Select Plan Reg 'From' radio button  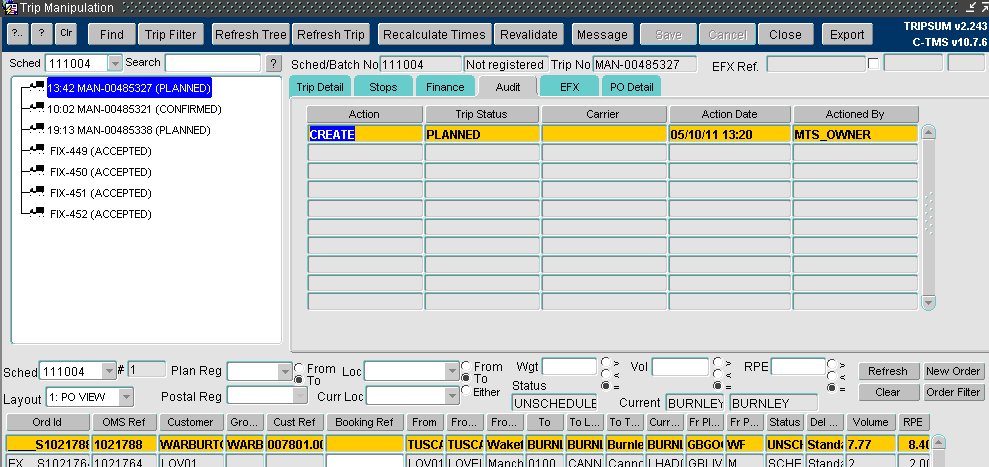pyautogui.click(x=299, y=368)
